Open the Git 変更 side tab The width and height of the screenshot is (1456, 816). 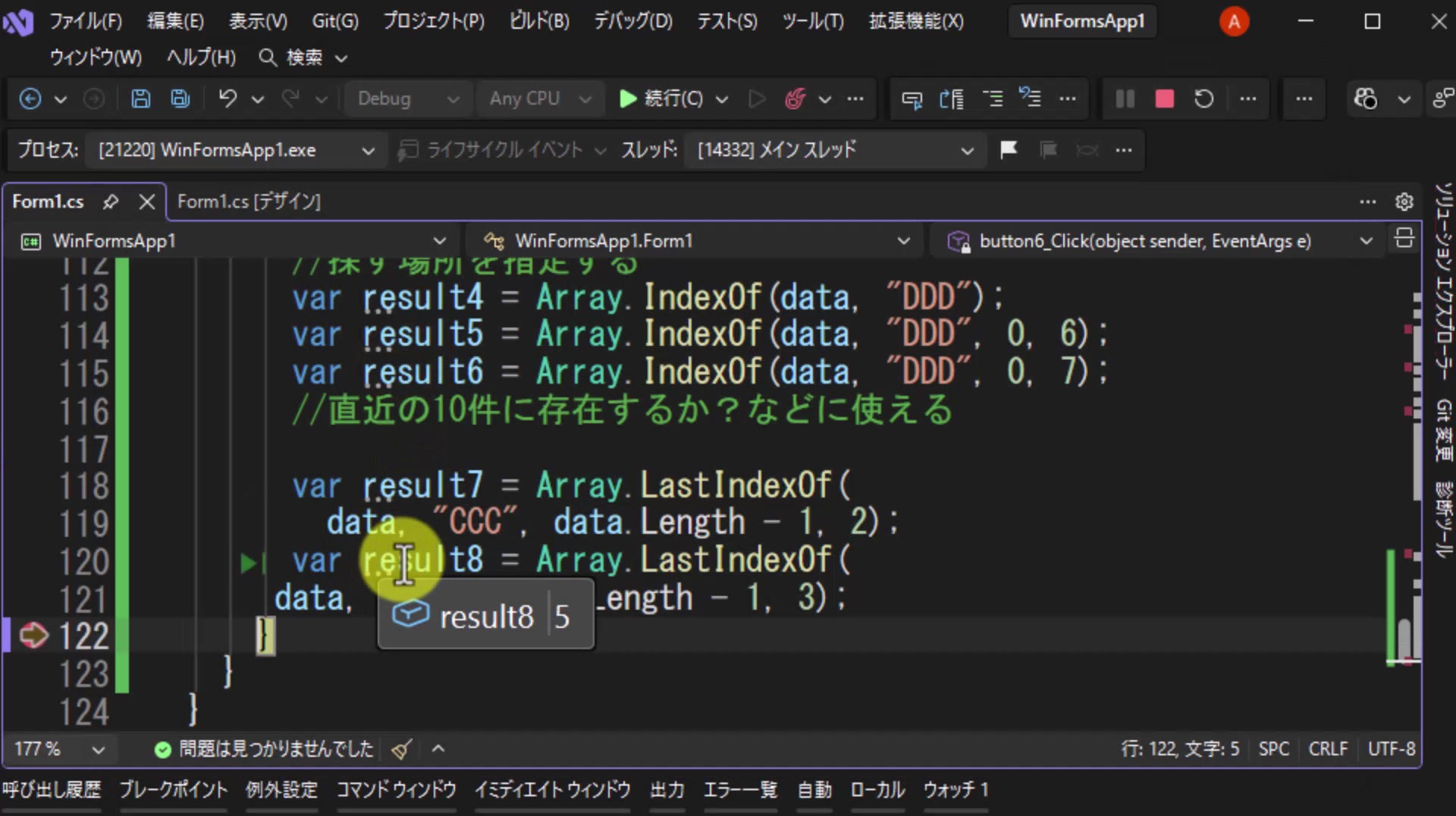(x=1443, y=431)
